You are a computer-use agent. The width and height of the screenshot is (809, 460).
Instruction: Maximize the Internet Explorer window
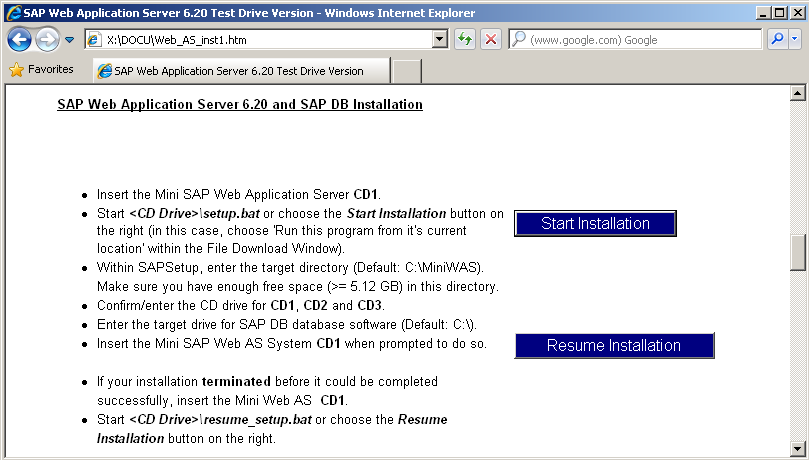tap(780, 13)
